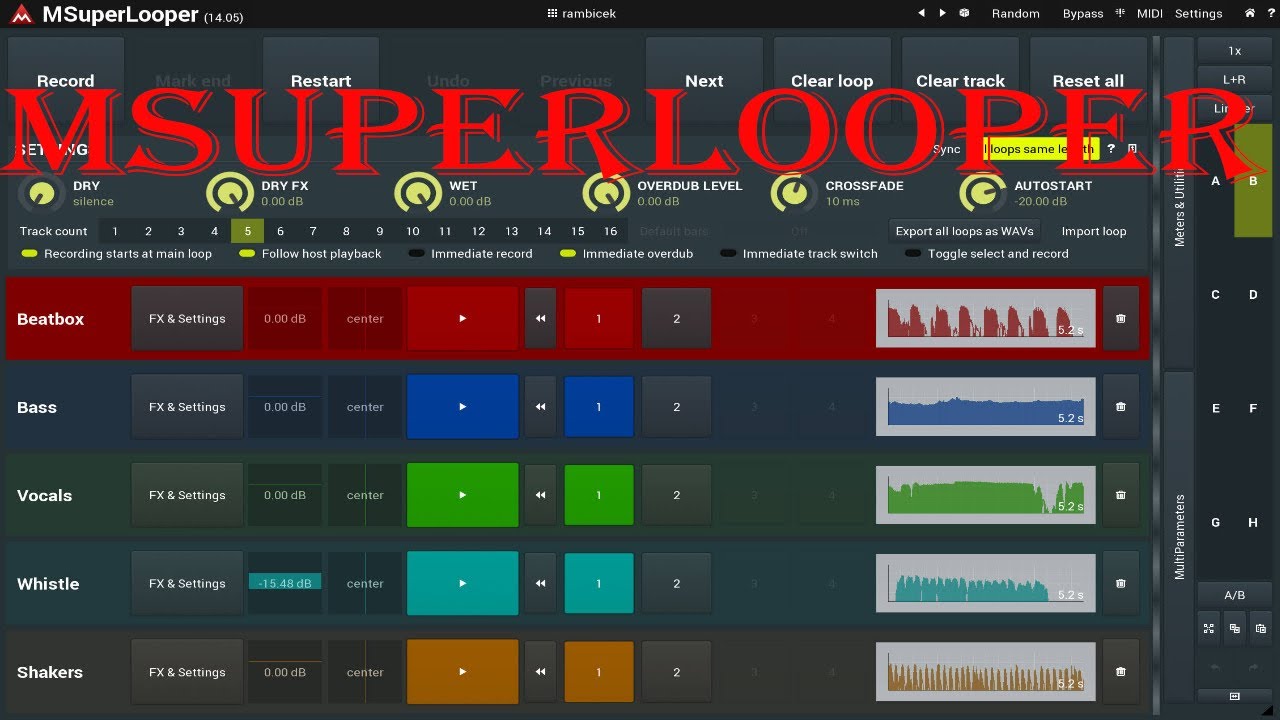Play the Bass track
1280x720 pixels.
(462, 407)
